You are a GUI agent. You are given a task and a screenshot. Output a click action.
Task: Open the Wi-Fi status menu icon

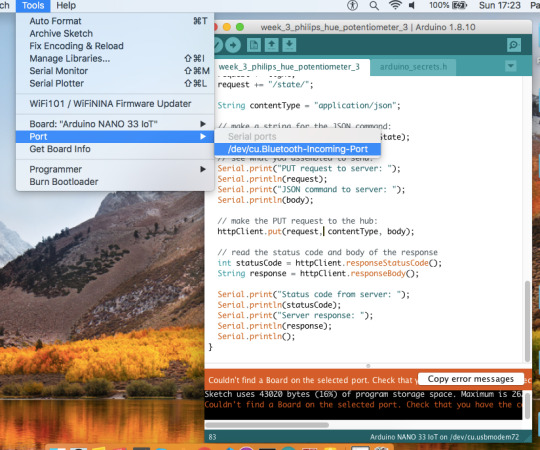click(x=395, y=5)
